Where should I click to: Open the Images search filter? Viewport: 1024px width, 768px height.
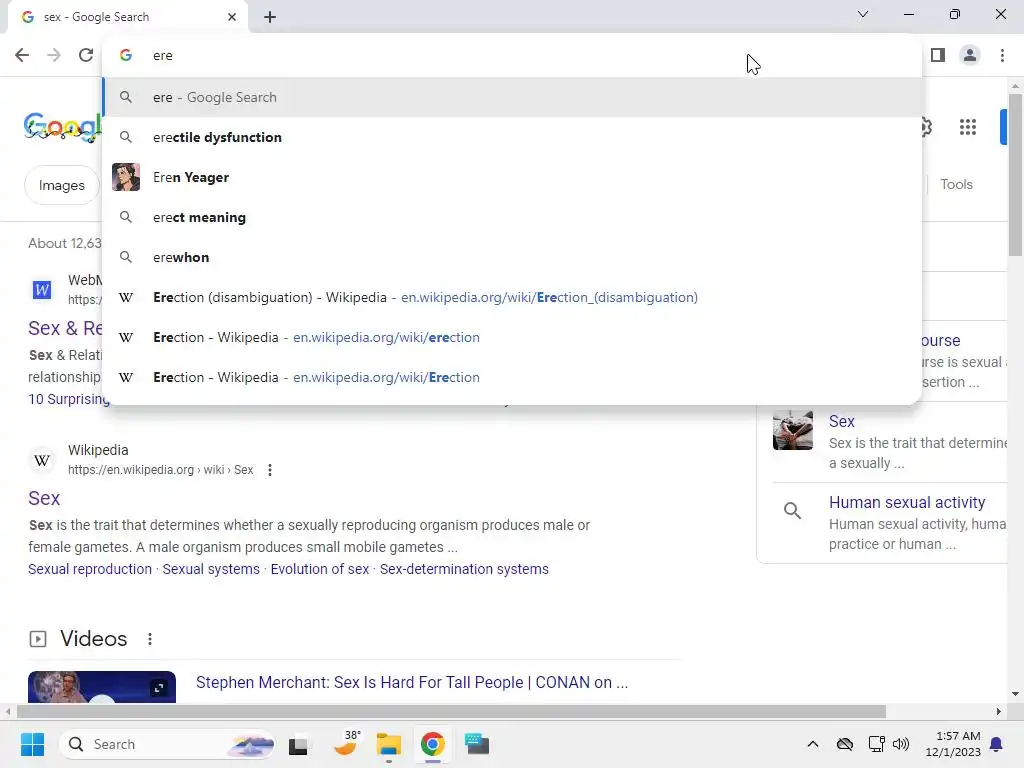(61, 185)
